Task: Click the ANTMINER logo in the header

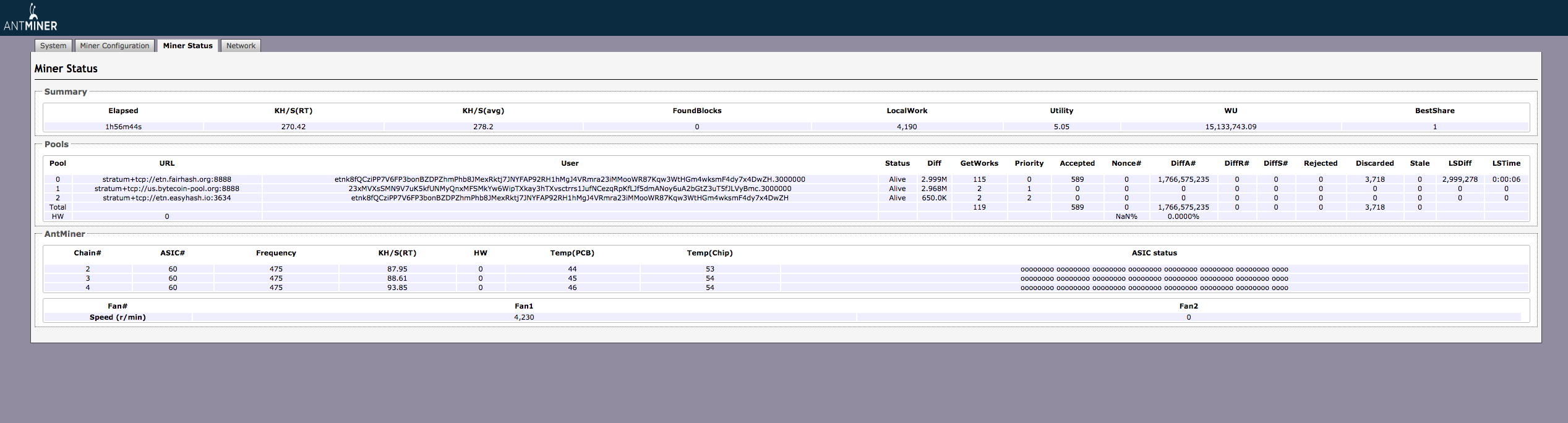Action: 30,18
